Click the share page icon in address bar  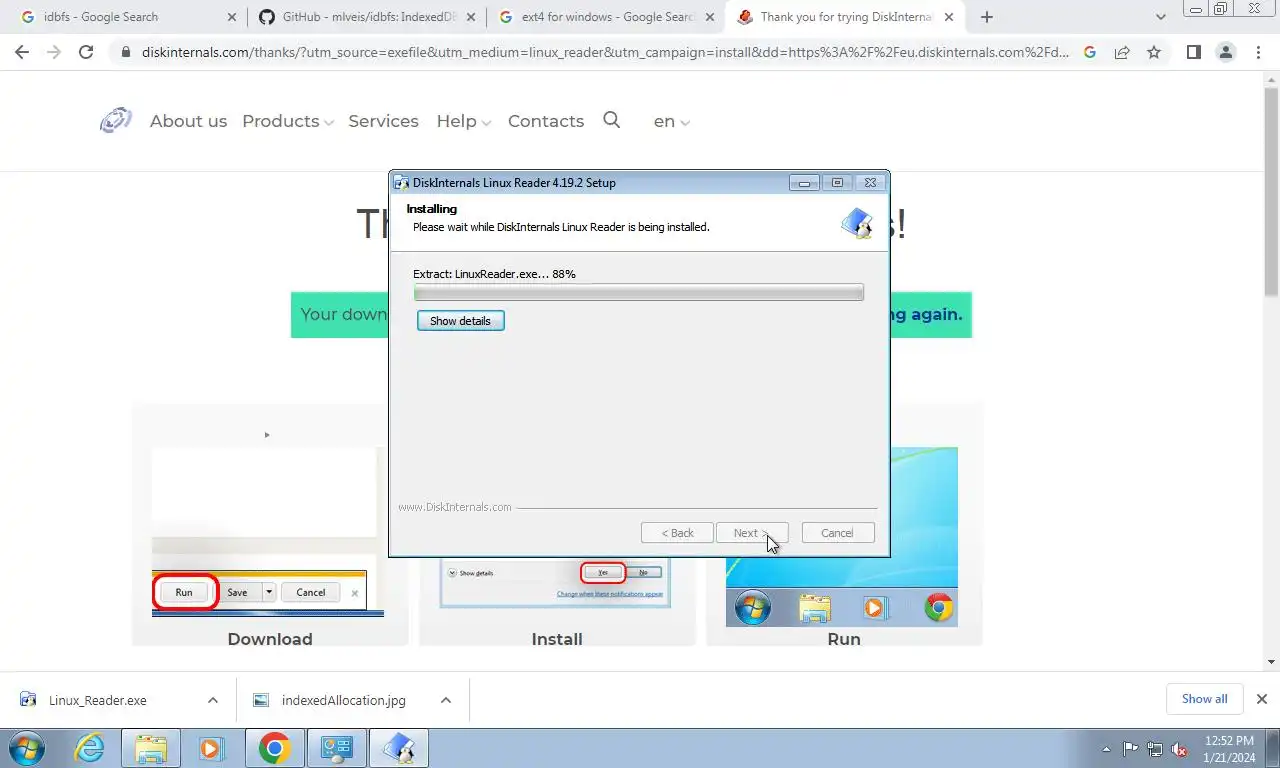pos(1122,52)
